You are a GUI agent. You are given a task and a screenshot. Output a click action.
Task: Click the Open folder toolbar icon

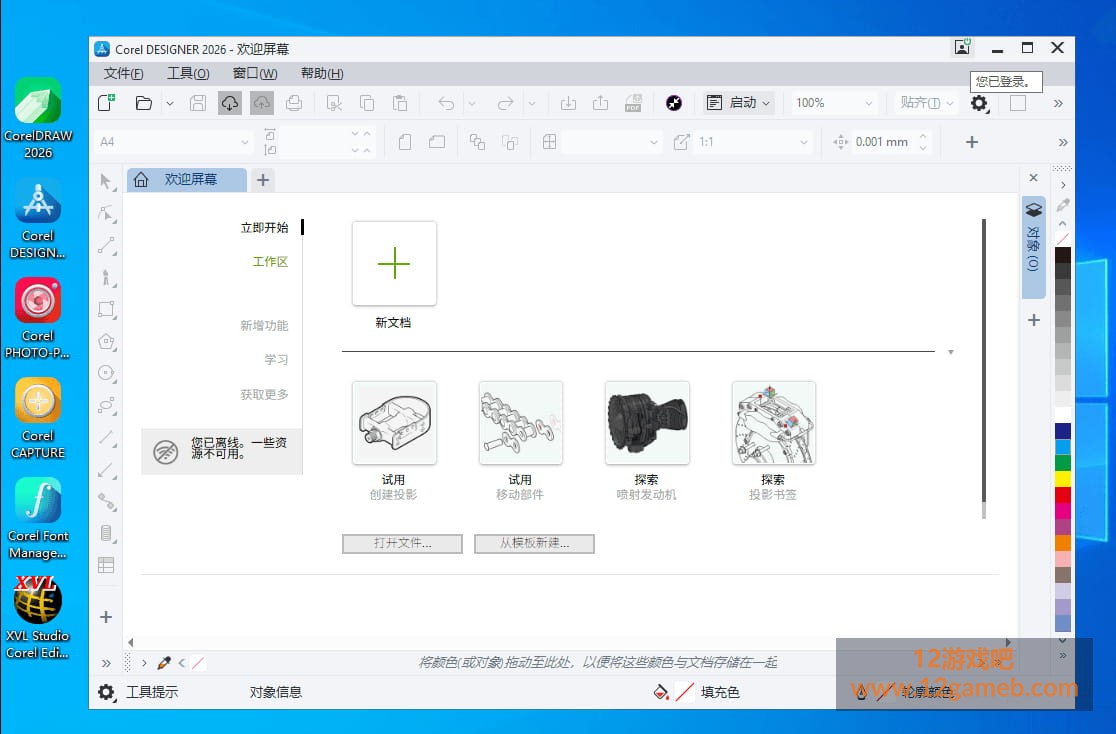144,103
